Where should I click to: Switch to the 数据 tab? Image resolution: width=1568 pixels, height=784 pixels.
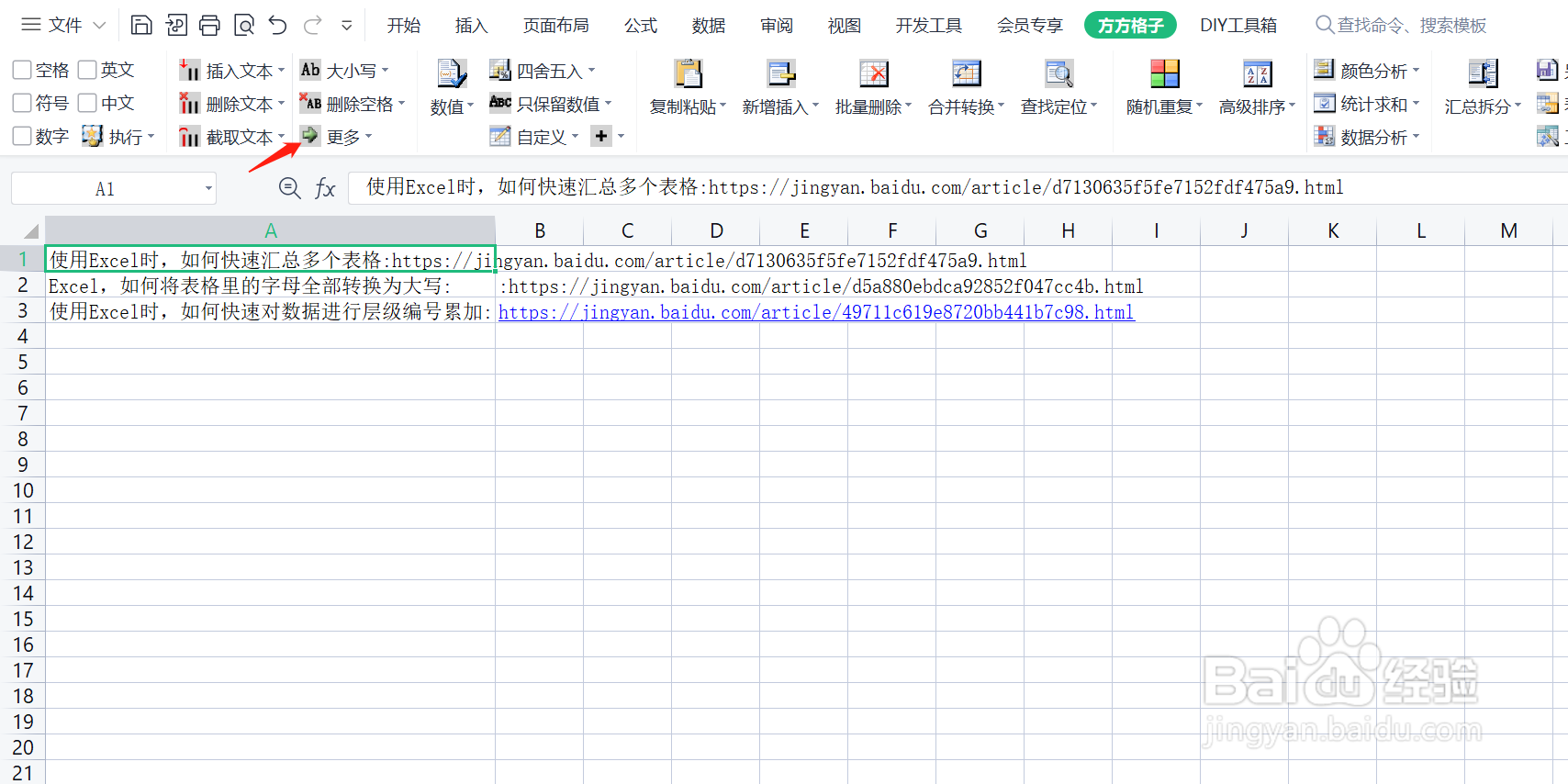click(709, 26)
